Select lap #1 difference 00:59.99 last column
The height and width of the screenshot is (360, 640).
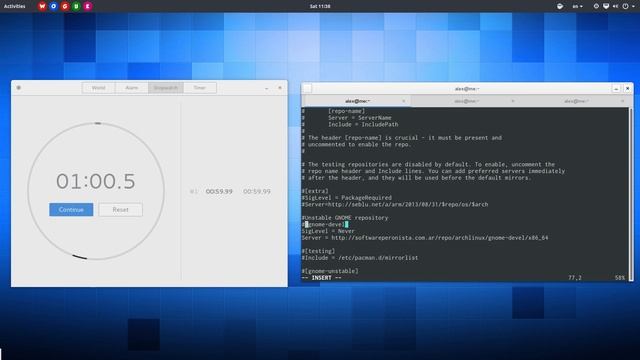pyautogui.click(x=257, y=191)
